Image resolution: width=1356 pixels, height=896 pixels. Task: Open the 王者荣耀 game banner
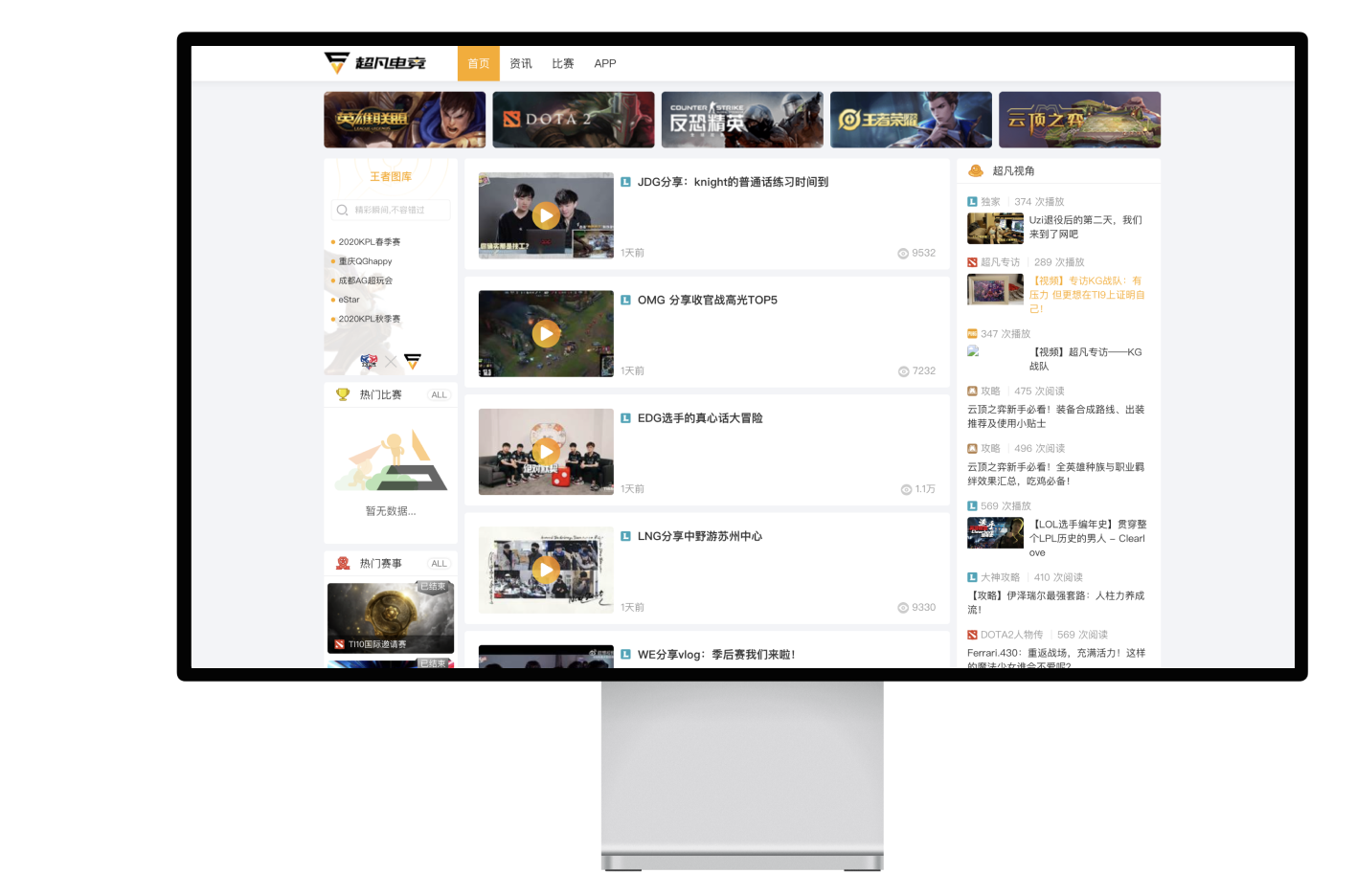click(x=911, y=120)
